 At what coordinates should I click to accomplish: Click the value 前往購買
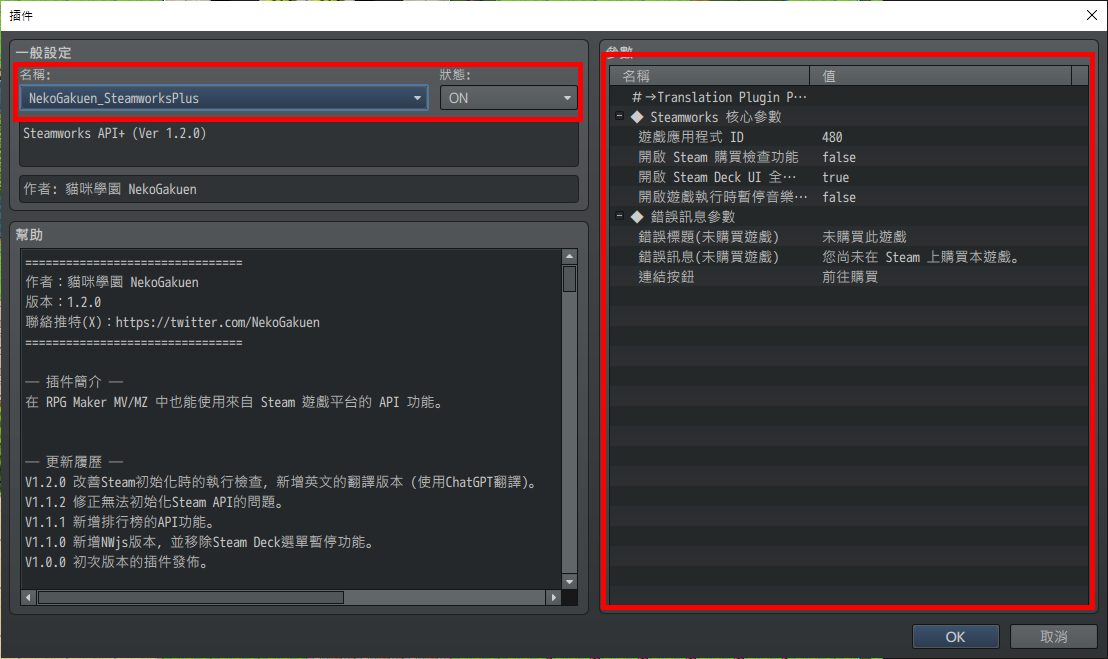[849, 277]
